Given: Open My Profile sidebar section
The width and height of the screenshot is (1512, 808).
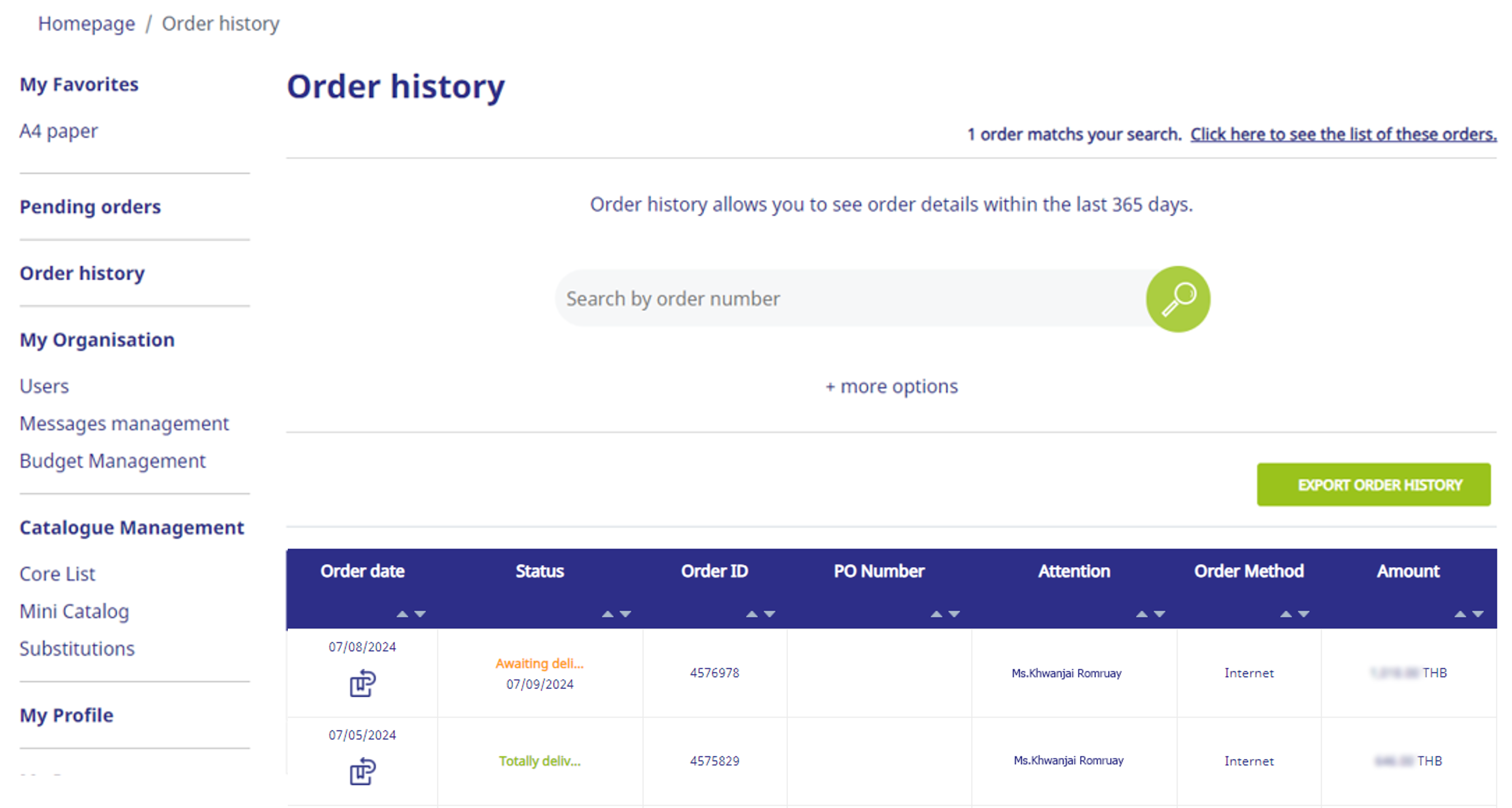Looking at the screenshot, I should 66,715.
